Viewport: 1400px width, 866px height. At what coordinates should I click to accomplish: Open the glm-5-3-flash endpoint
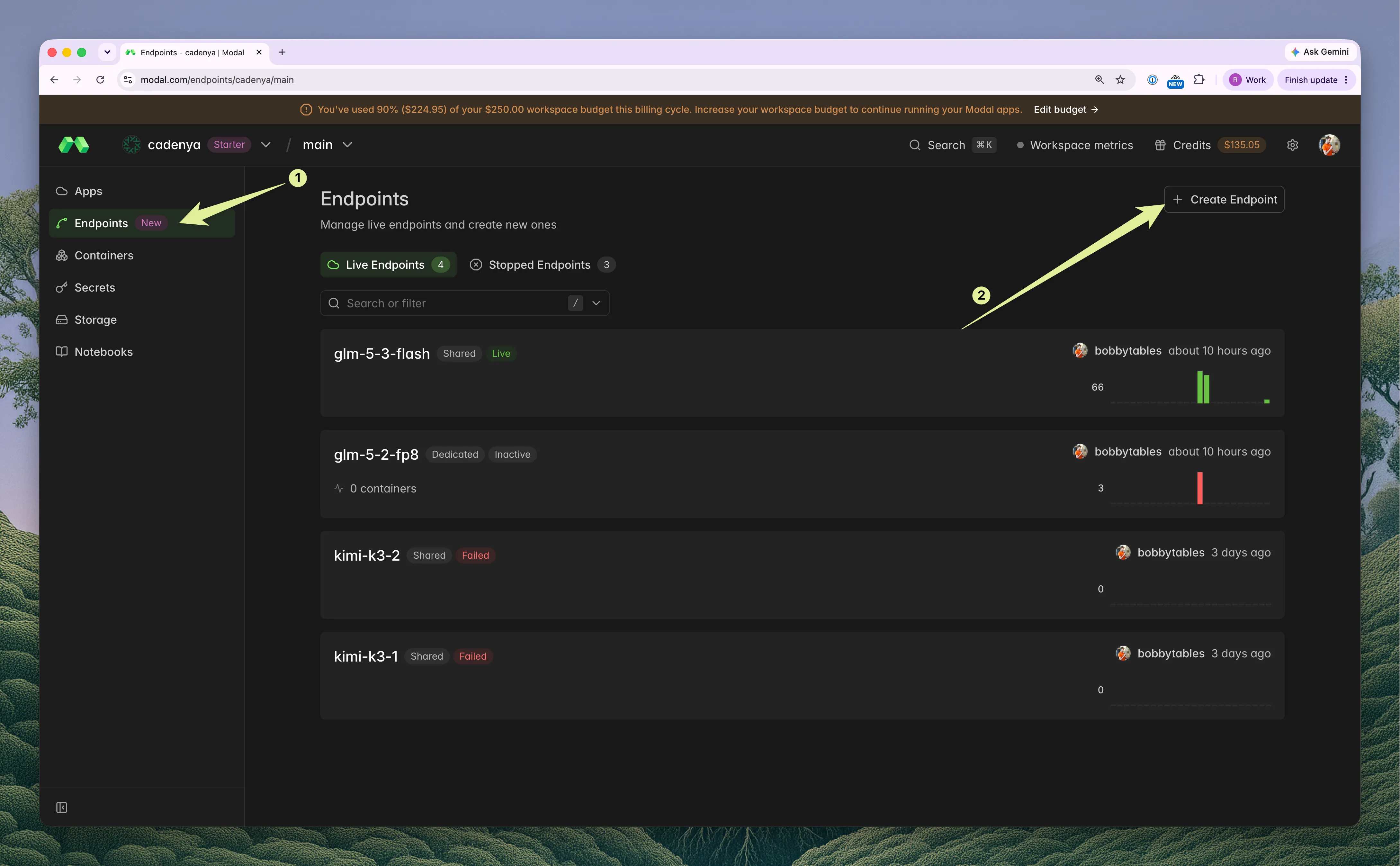[802, 373]
